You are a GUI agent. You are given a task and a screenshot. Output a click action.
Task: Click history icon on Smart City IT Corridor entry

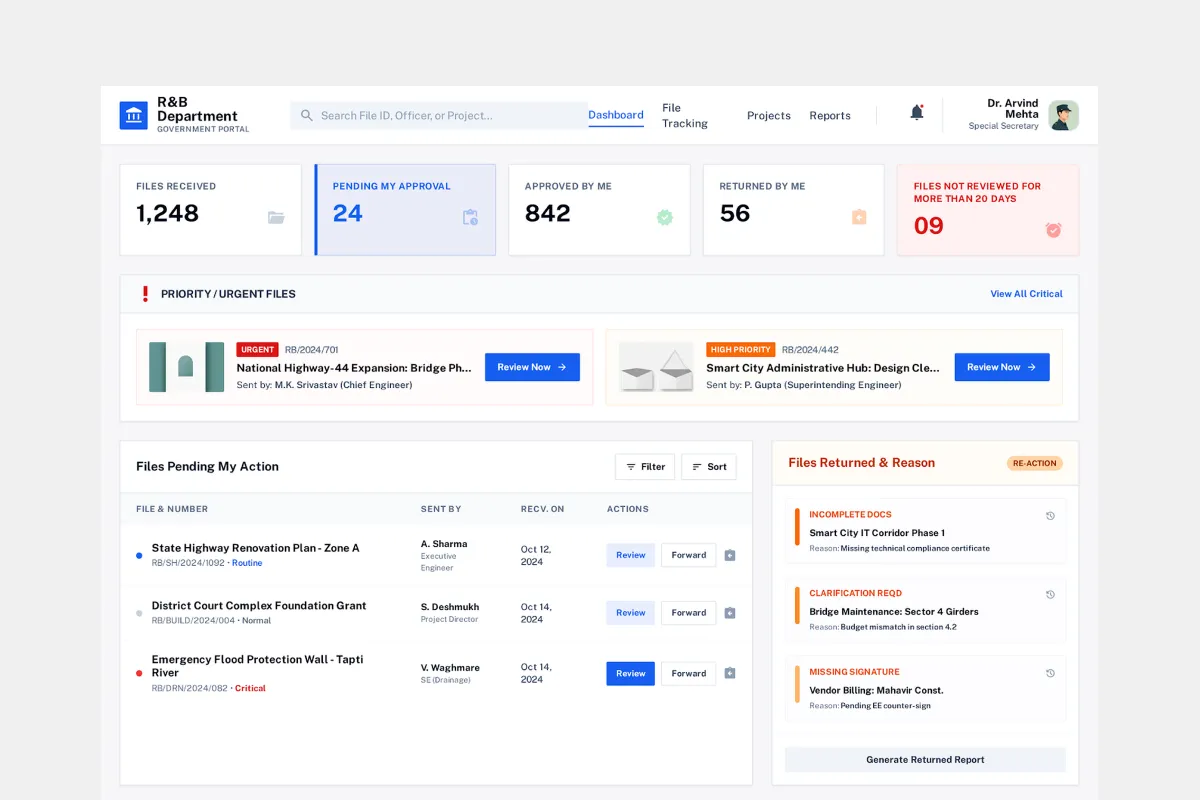[1050, 515]
